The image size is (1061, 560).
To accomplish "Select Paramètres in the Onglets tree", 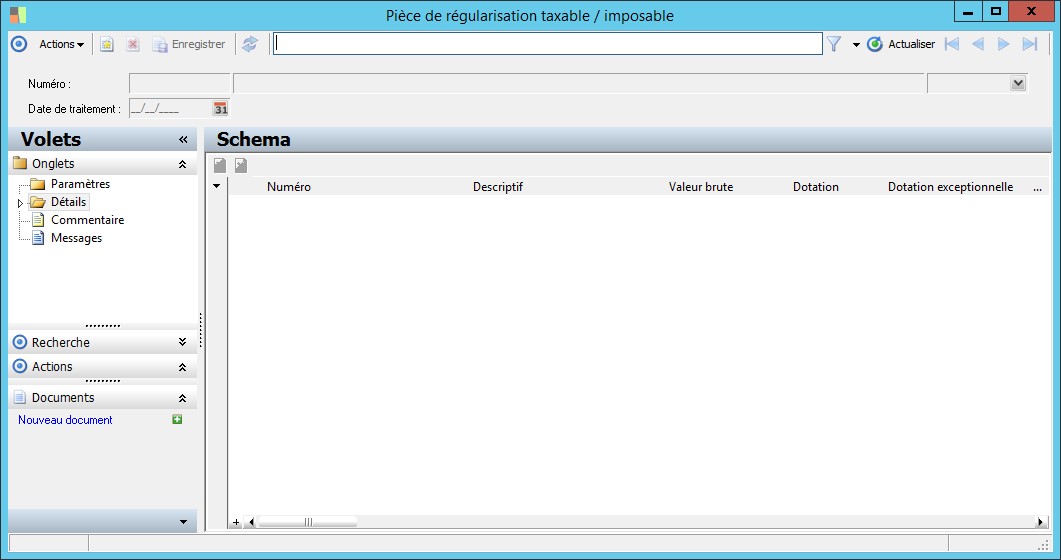I will point(80,184).
